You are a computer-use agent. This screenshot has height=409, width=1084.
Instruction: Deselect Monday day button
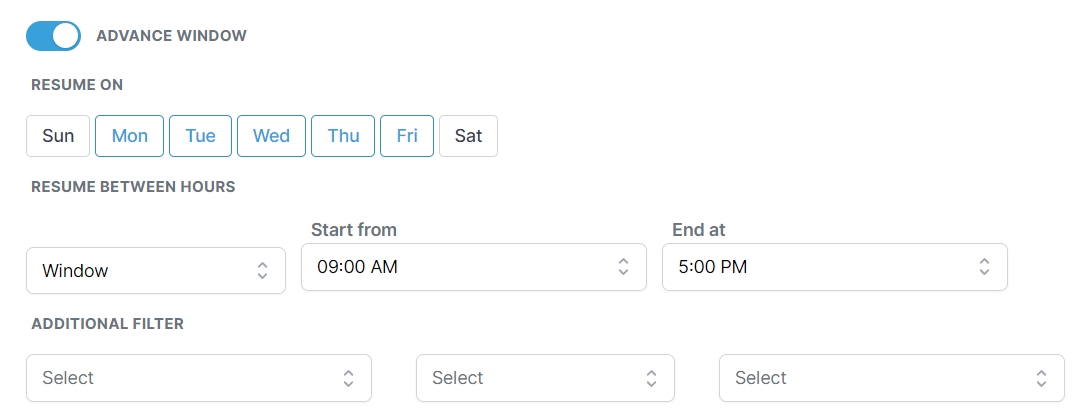click(x=130, y=136)
